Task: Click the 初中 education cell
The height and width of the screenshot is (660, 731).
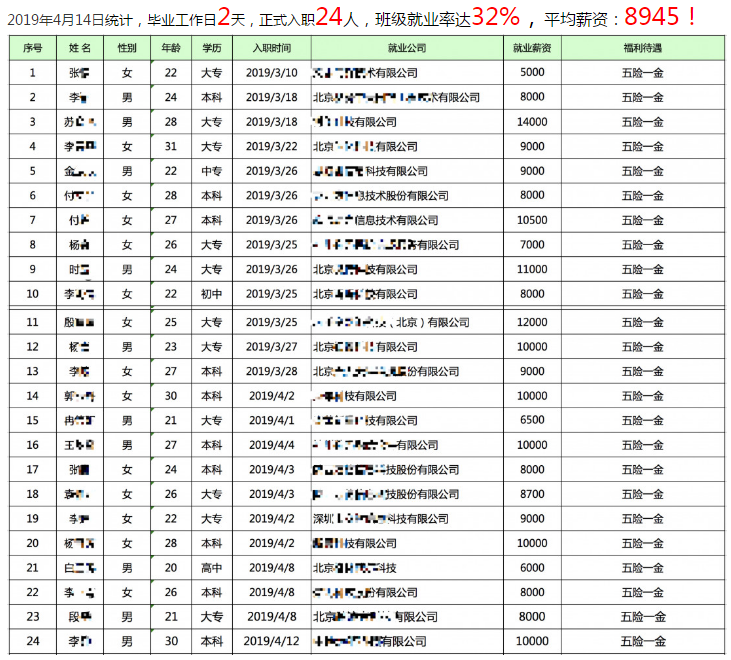Action: (211, 294)
